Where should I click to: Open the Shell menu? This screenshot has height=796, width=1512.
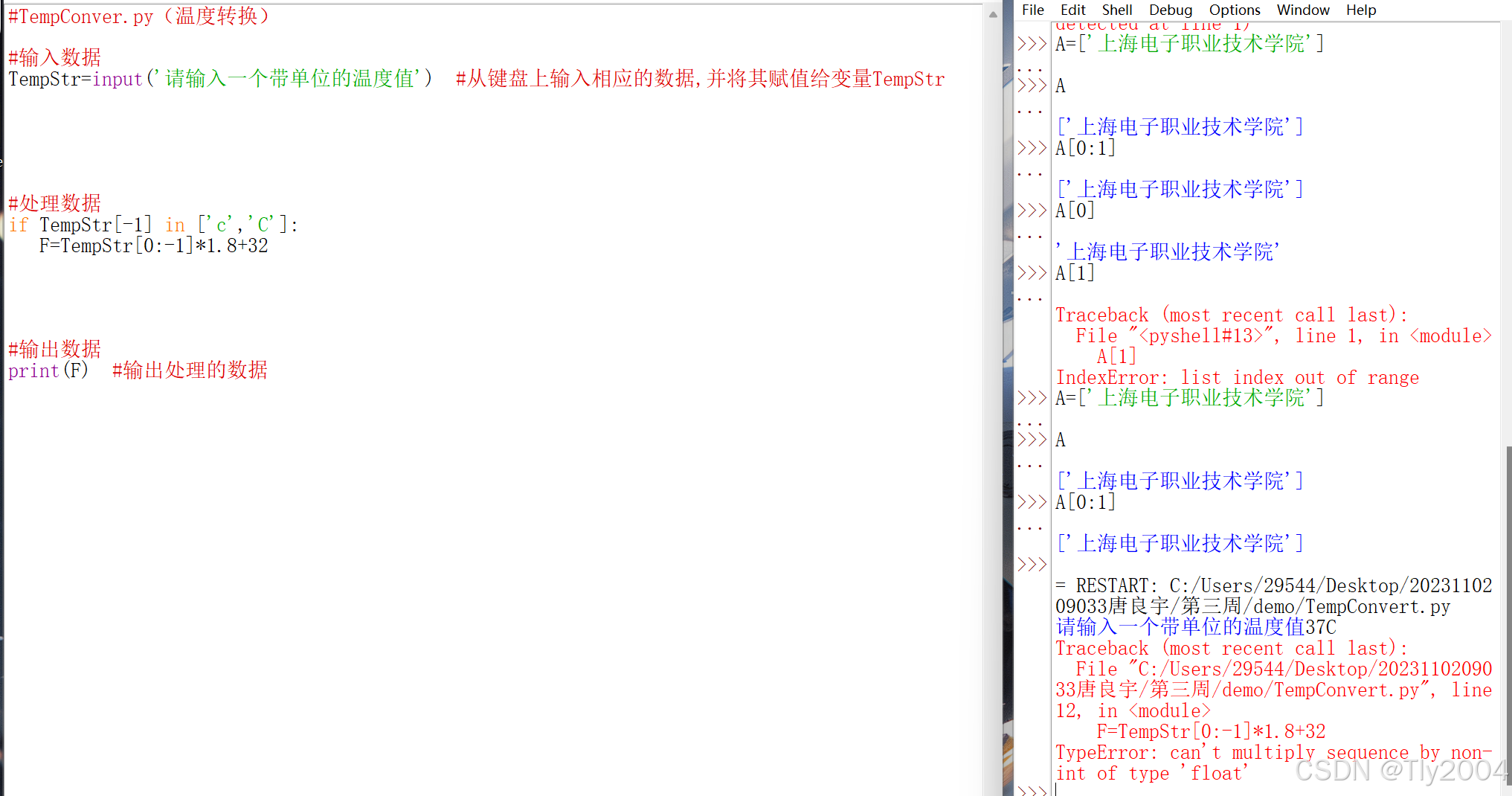(1117, 10)
